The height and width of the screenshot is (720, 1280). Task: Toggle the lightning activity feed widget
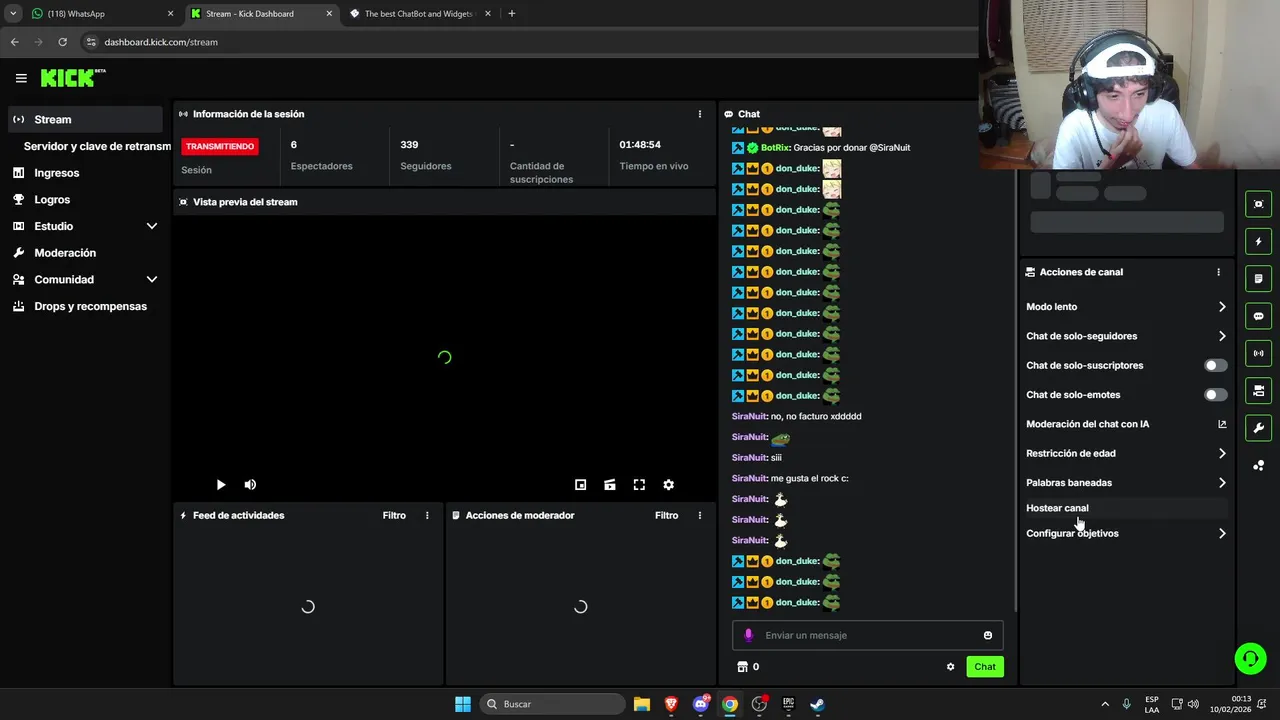pyautogui.click(x=1258, y=241)
